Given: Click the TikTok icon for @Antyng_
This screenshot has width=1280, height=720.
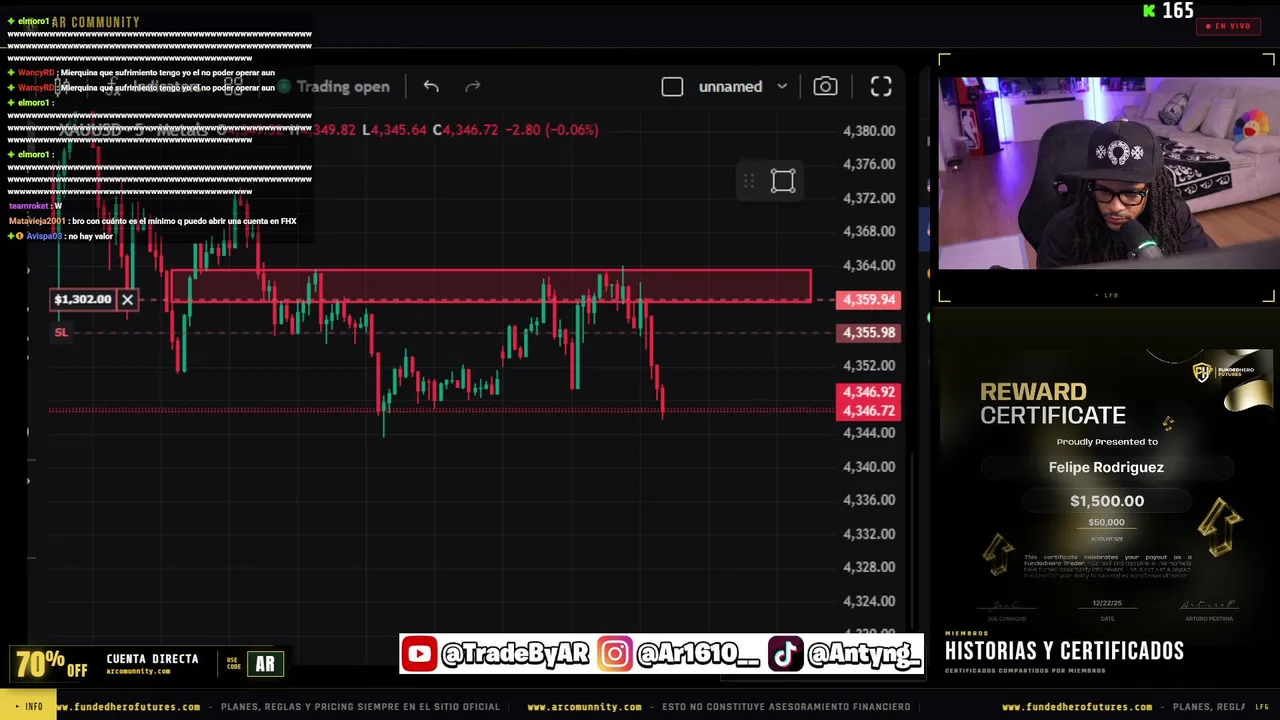Looking at the screenshot, I should tap(785, 654).
